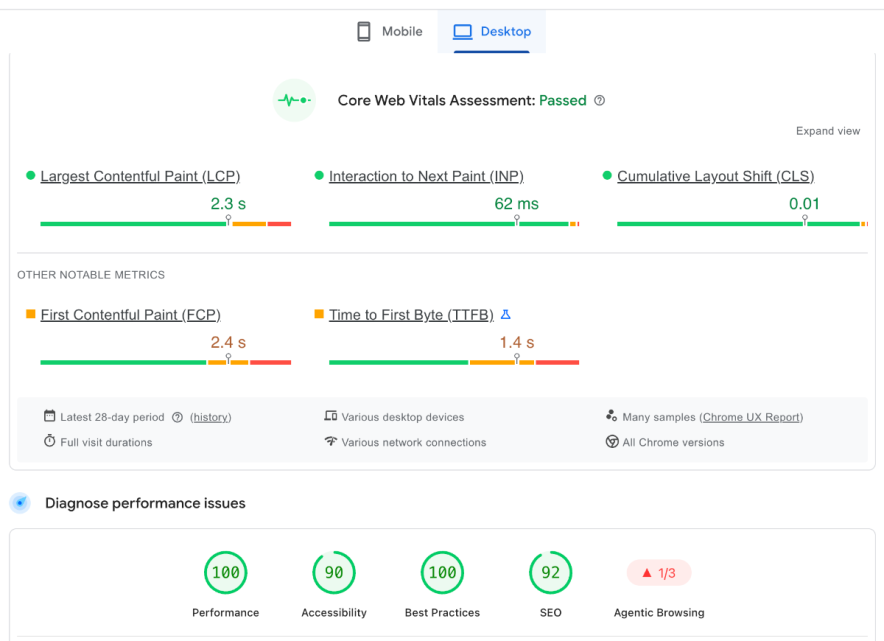Click the mobile phone icon
The width and height of the screenshot is (884, 641).
364,32
